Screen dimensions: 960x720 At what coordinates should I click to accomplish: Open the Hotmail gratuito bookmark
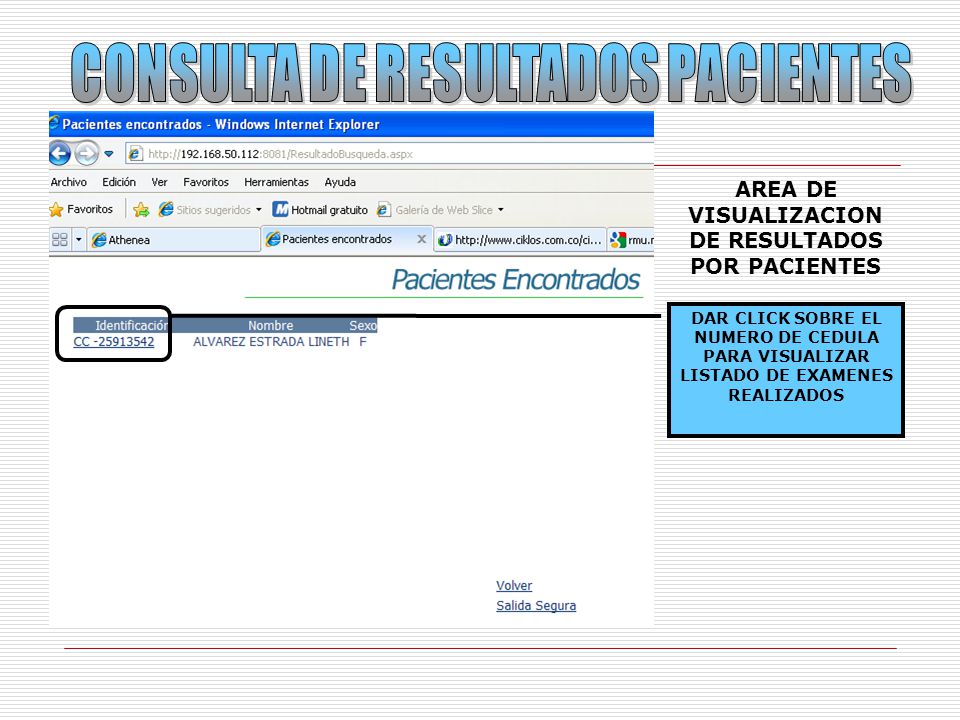pos(320,209)
